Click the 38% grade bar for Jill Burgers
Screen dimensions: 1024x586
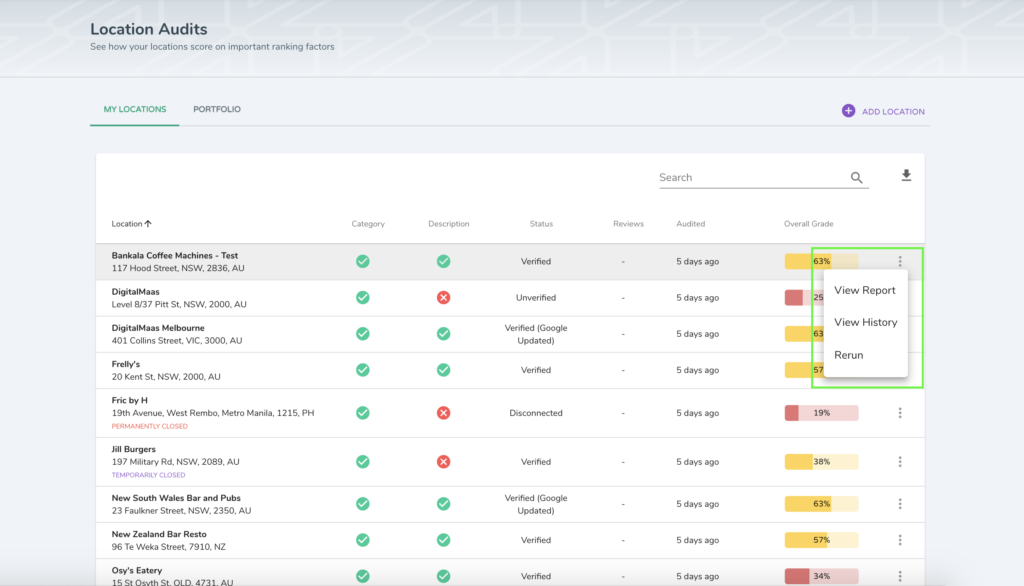point(822,462)
